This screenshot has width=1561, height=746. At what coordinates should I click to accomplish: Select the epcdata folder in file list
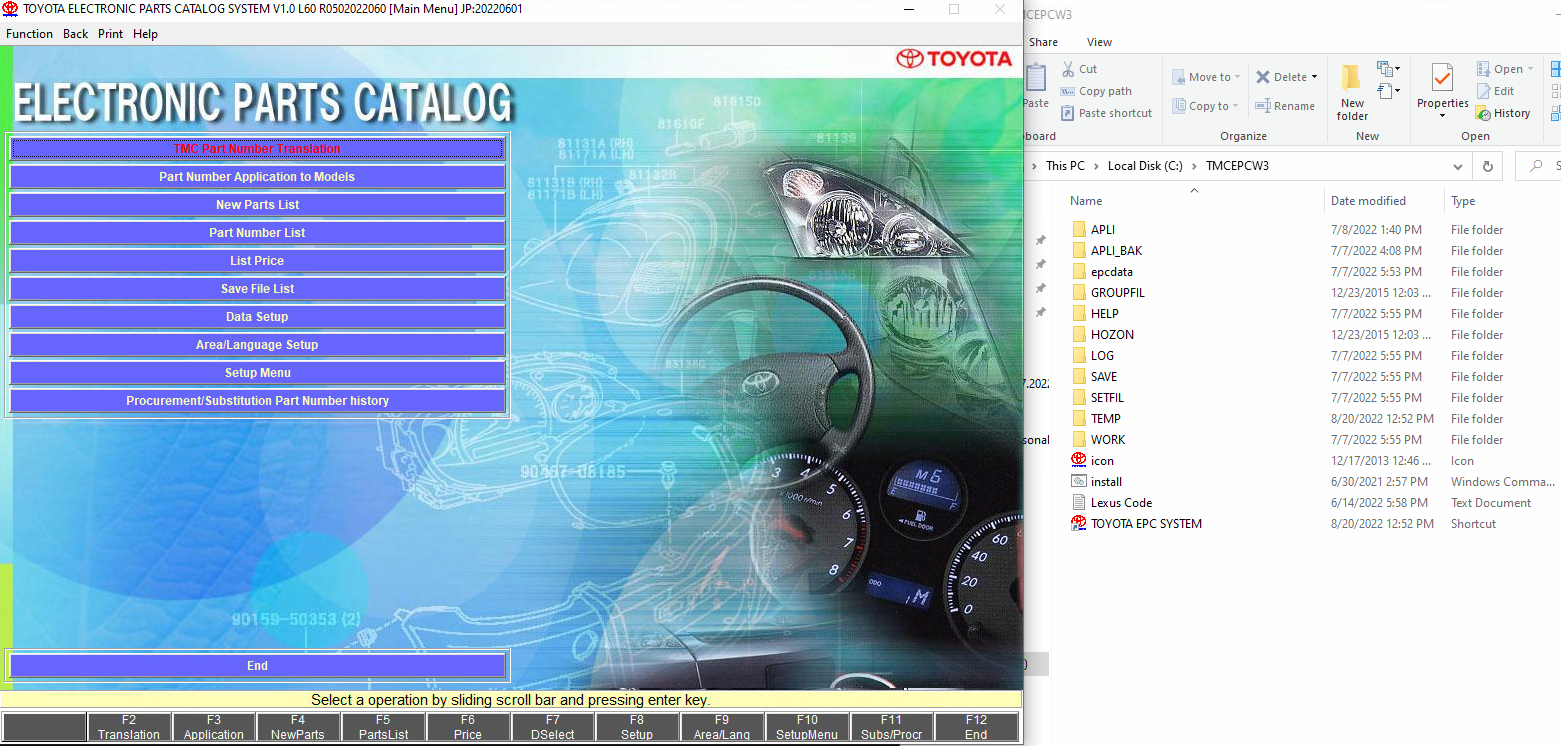click(x=1111, y=272)
